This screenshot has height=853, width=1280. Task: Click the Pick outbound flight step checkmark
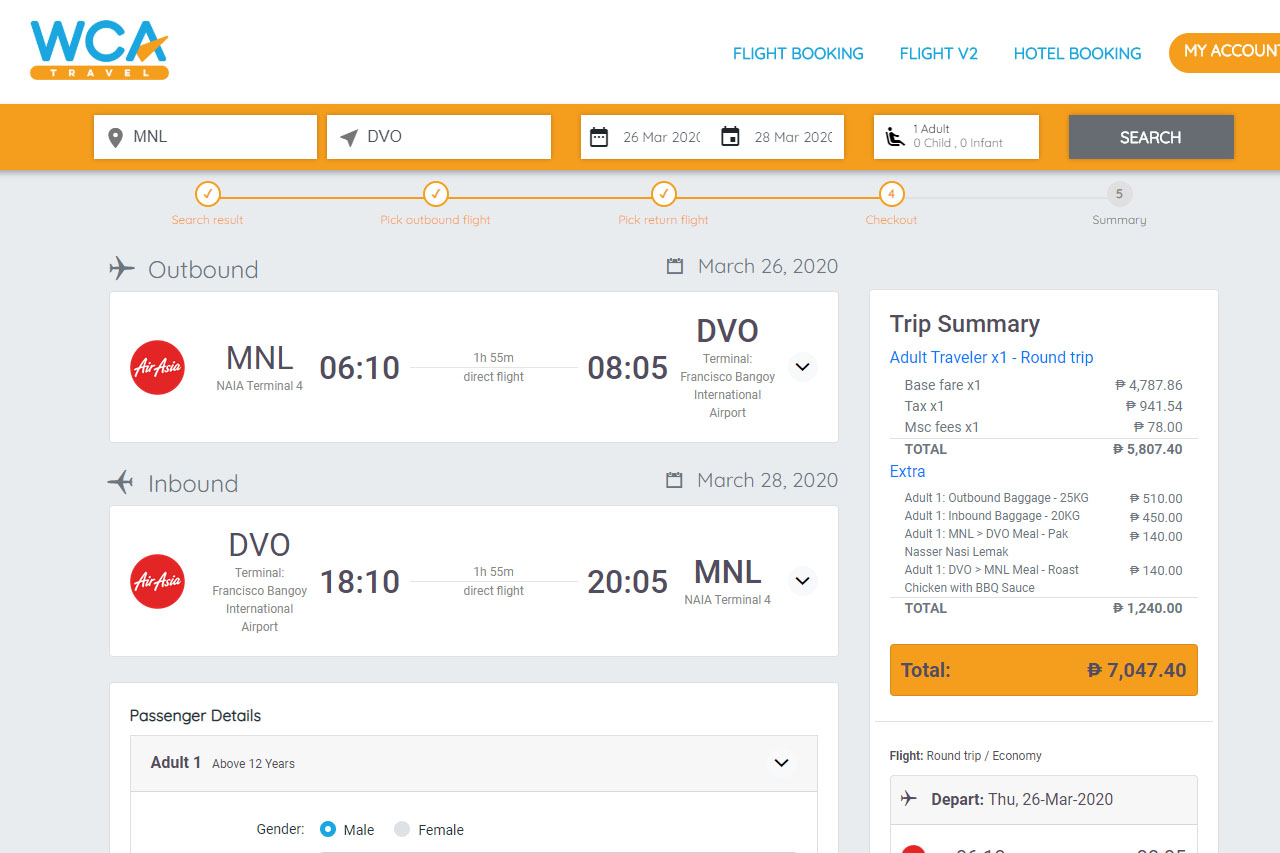click(x=435, y=193)
